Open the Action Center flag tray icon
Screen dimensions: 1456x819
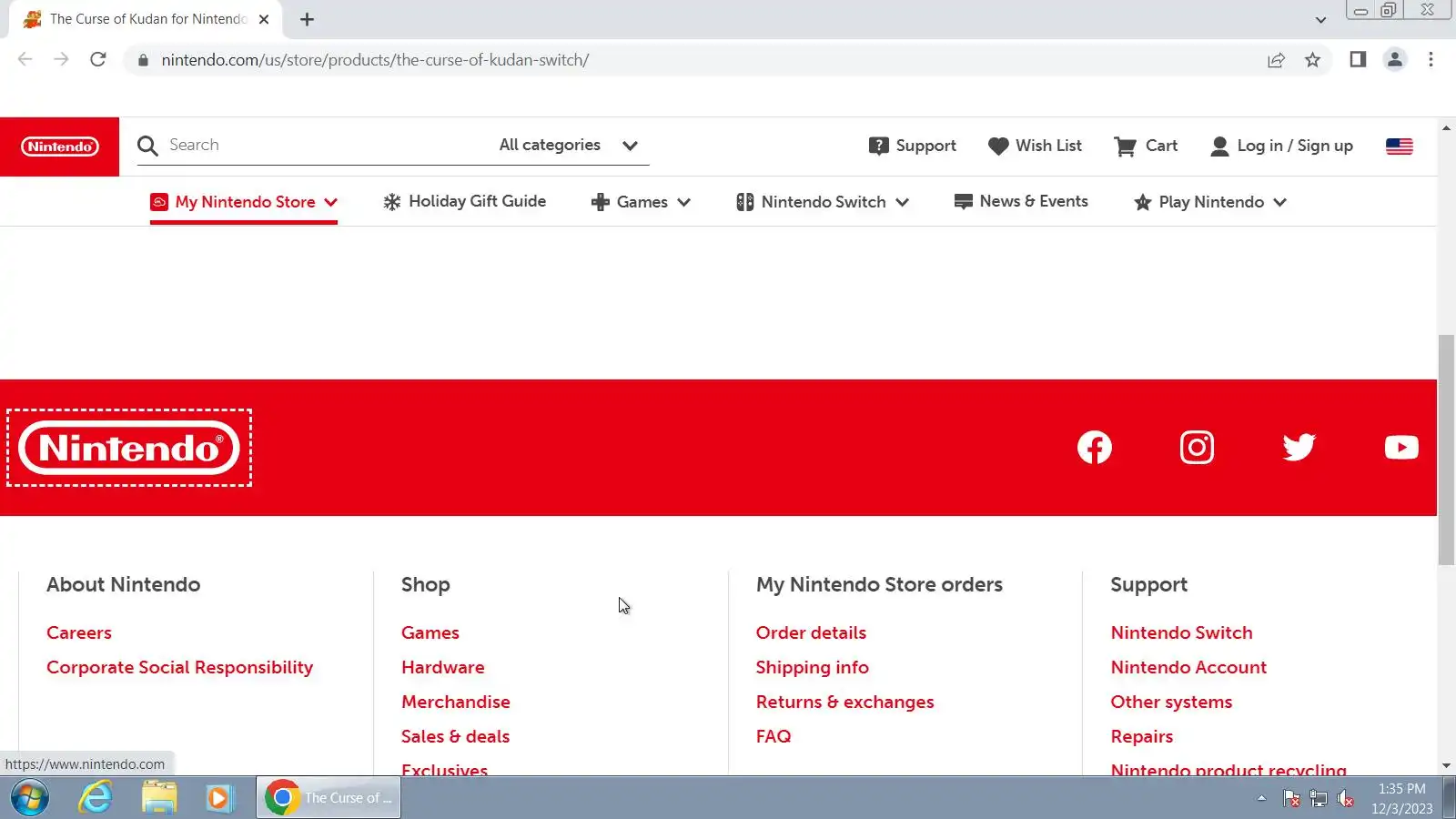[1290, 798]
